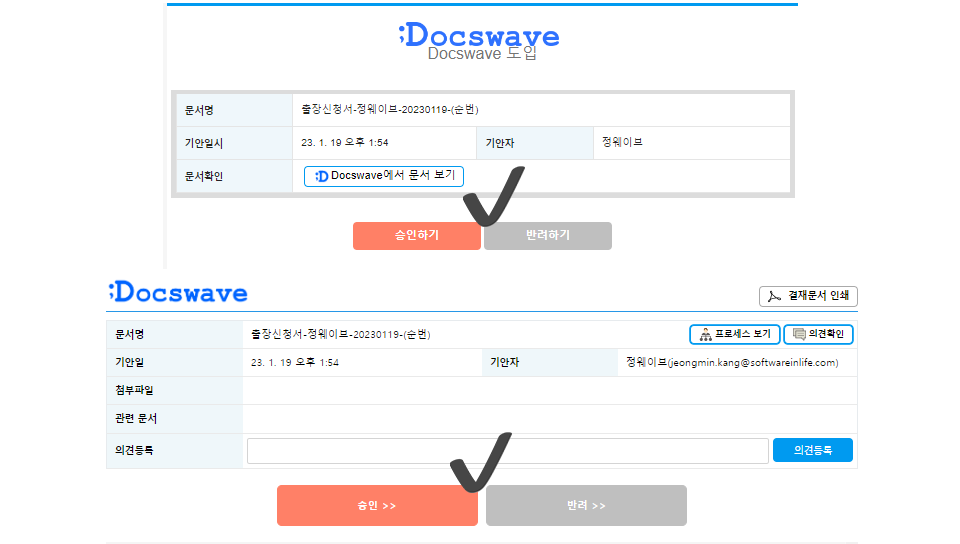The image size is (960, 544).
Task: Click the org-chart icon in 프로세스 보기
Action: (x=705, y=335)
